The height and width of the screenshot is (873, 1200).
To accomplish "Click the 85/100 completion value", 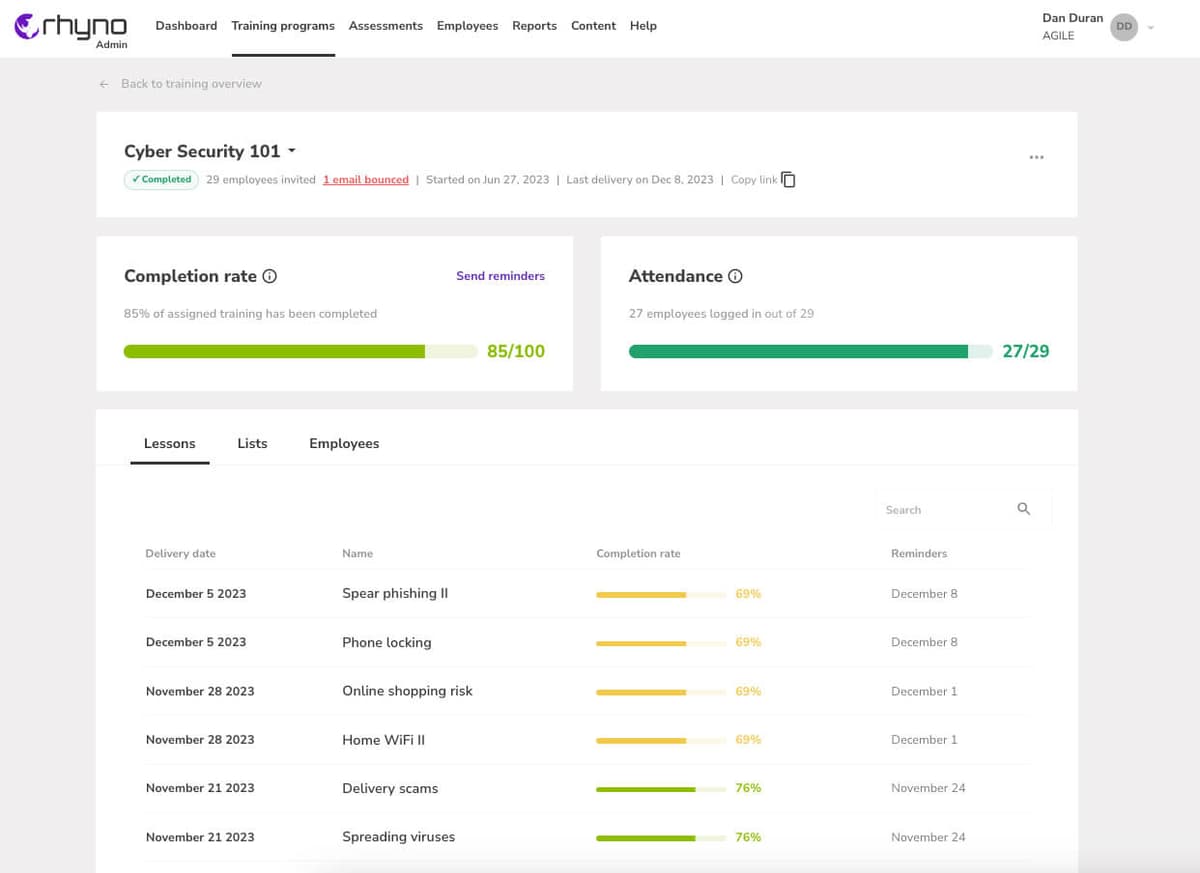I will [x=516, y=351].
